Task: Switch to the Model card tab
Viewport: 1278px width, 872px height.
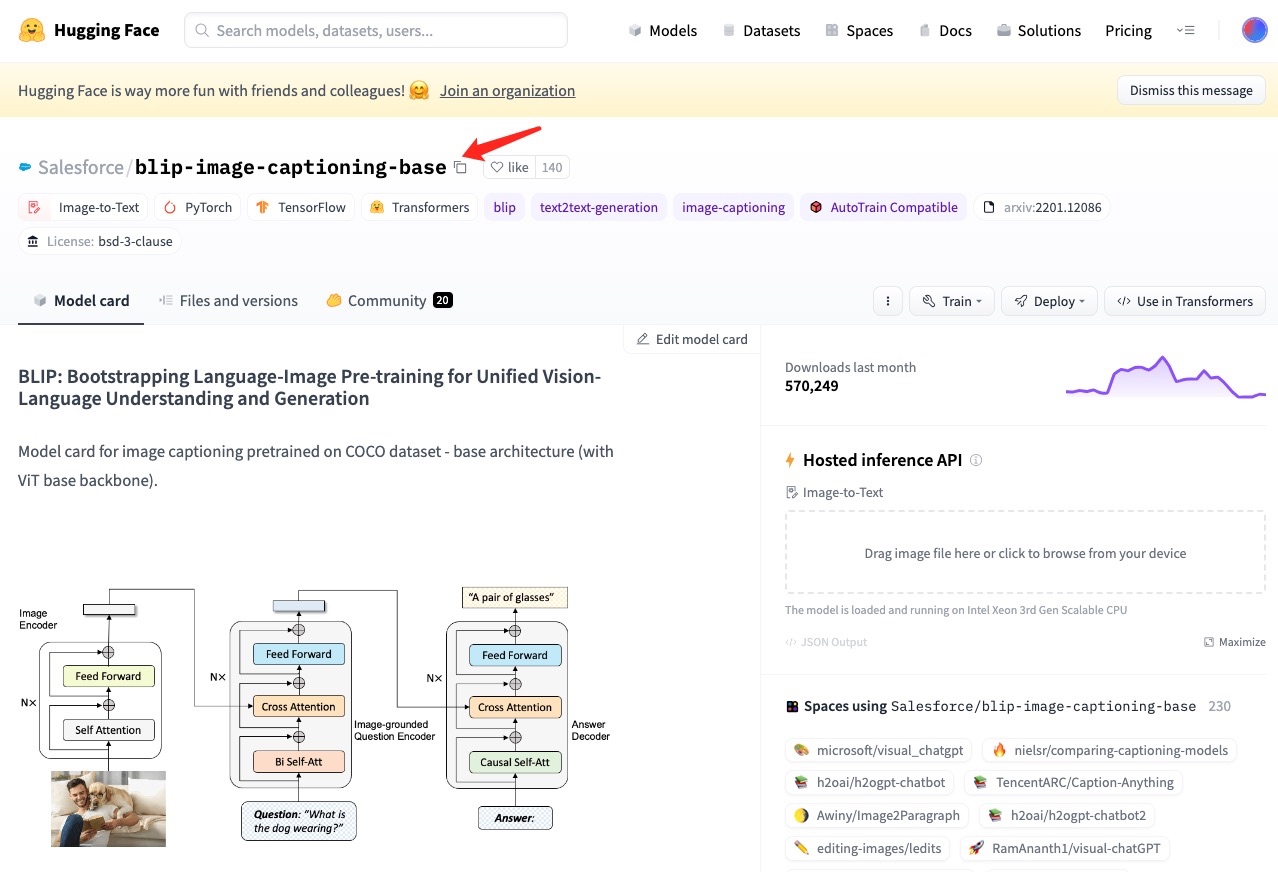Action: [x=81, y=300]
